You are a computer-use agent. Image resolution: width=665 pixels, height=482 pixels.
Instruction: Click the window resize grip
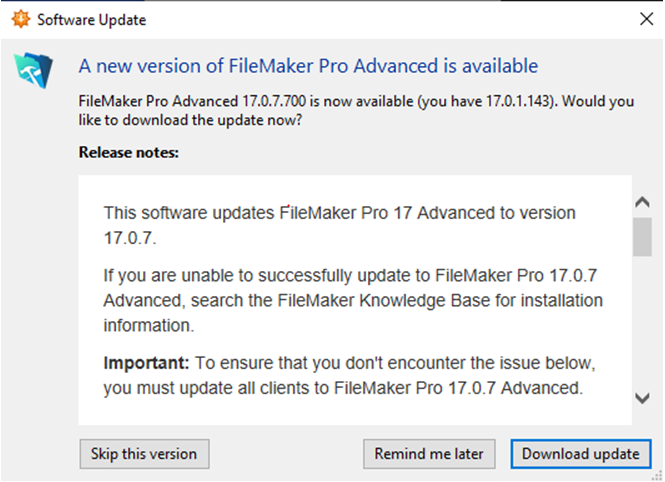[x=659, y=476]
